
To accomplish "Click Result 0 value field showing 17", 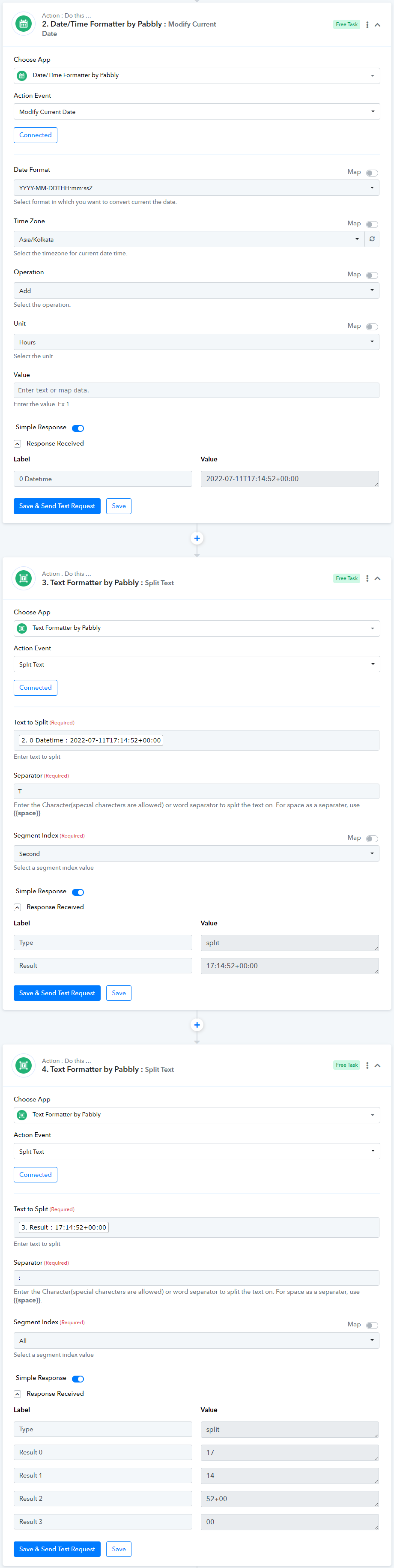I will pos(290,1453).
